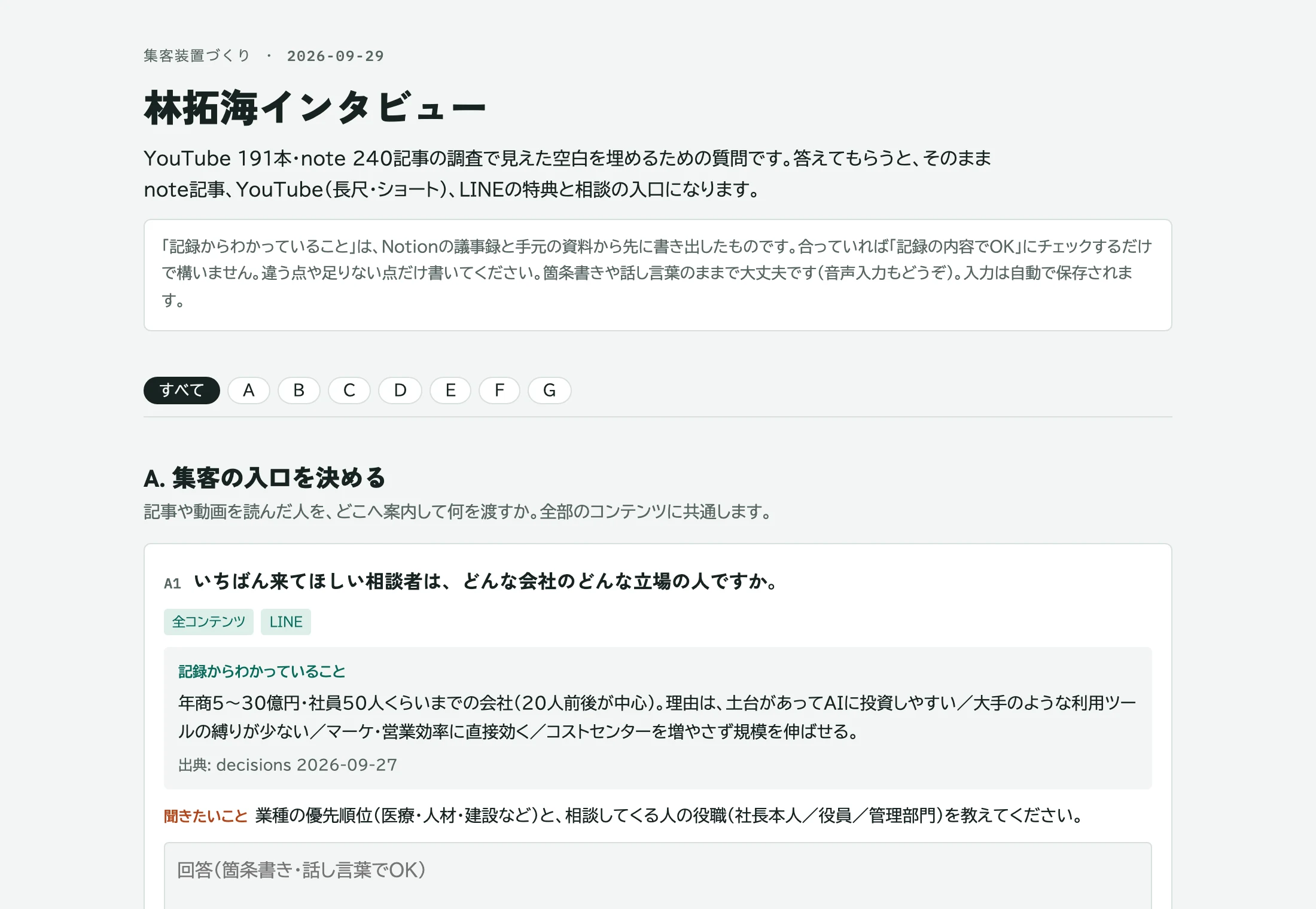Click the A. 集客の入口を決める heading

point(265,478)
